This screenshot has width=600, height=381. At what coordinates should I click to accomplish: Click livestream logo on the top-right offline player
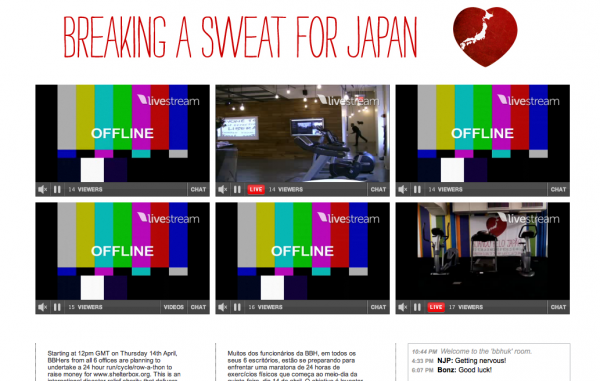528,101
